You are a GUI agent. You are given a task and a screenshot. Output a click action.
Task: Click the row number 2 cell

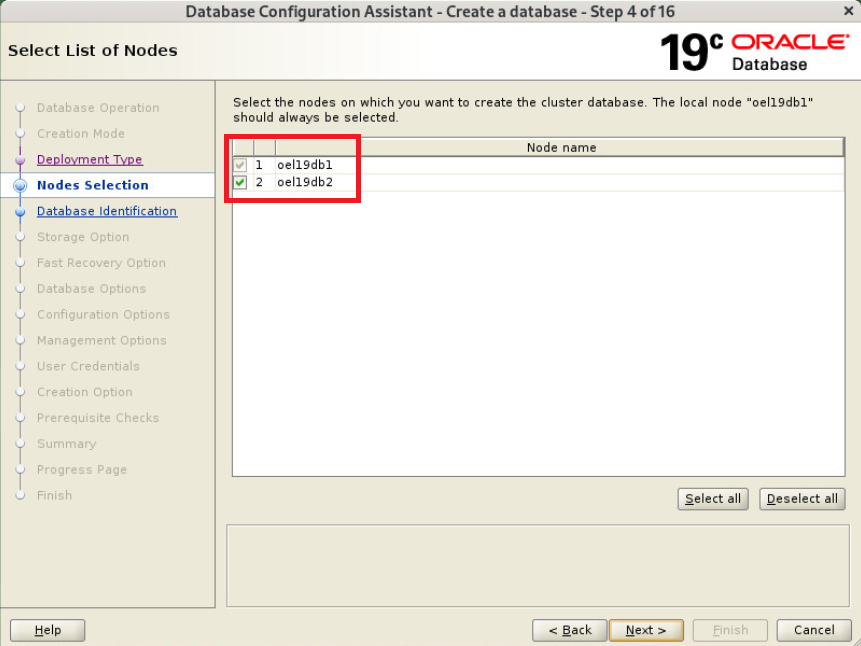click(x=264, y=182)
